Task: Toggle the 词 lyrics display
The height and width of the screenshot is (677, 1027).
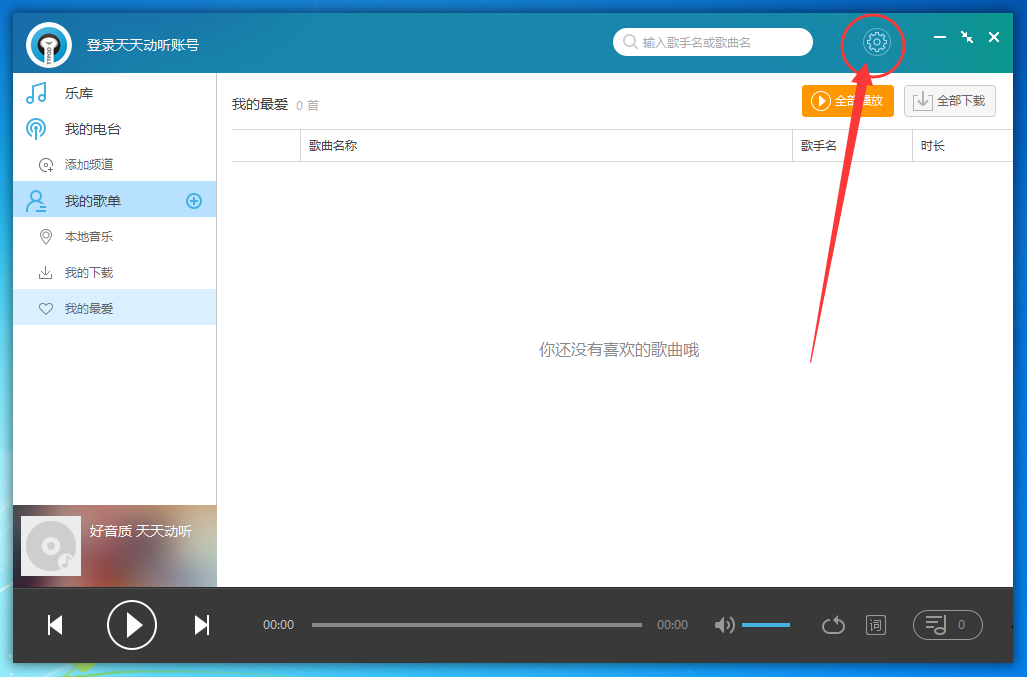Action: click(875, 624)
